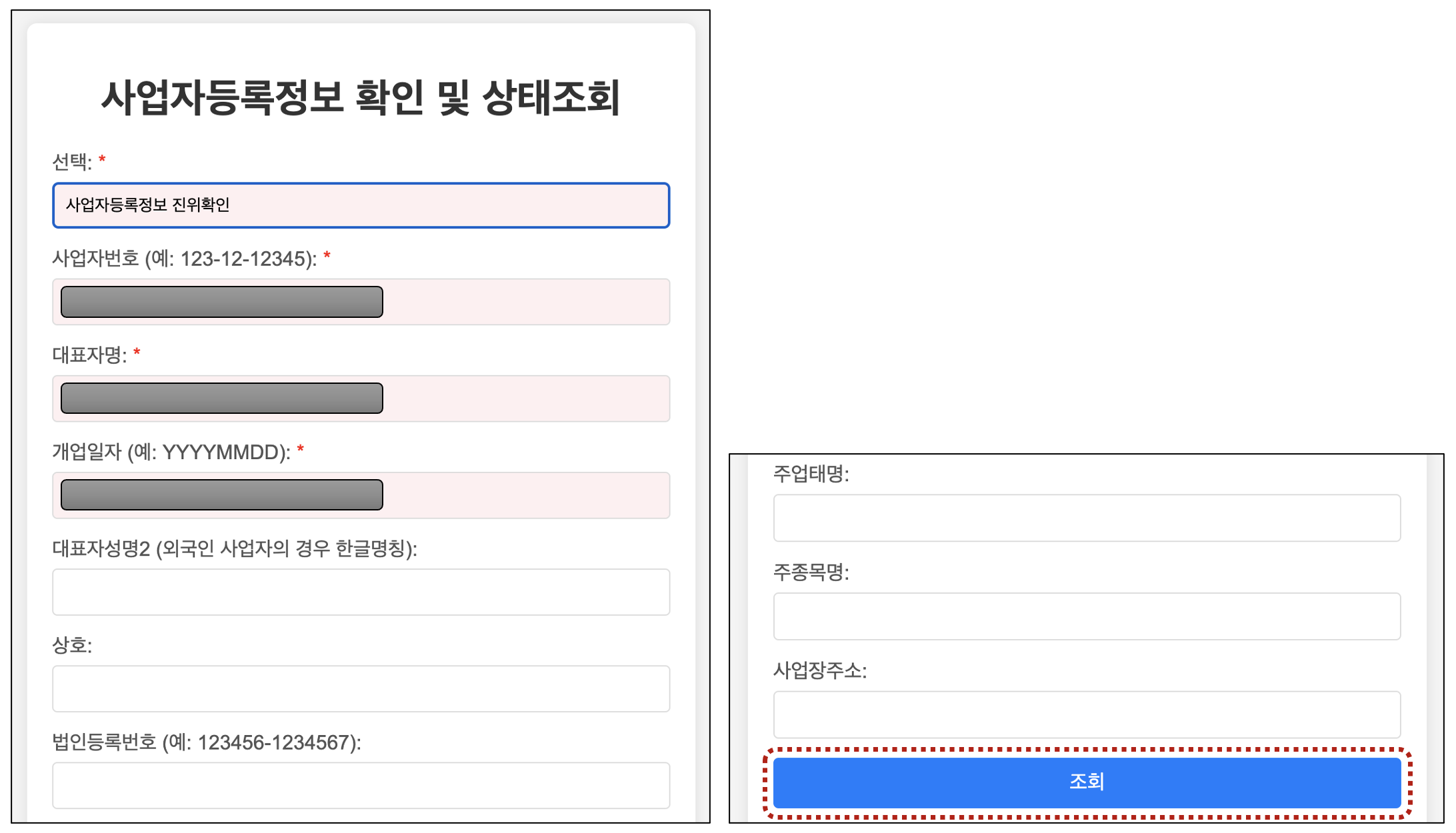Click the 주종목명 input field
This screenshot has height=833, width=1456.
[x=1086, y=616]
